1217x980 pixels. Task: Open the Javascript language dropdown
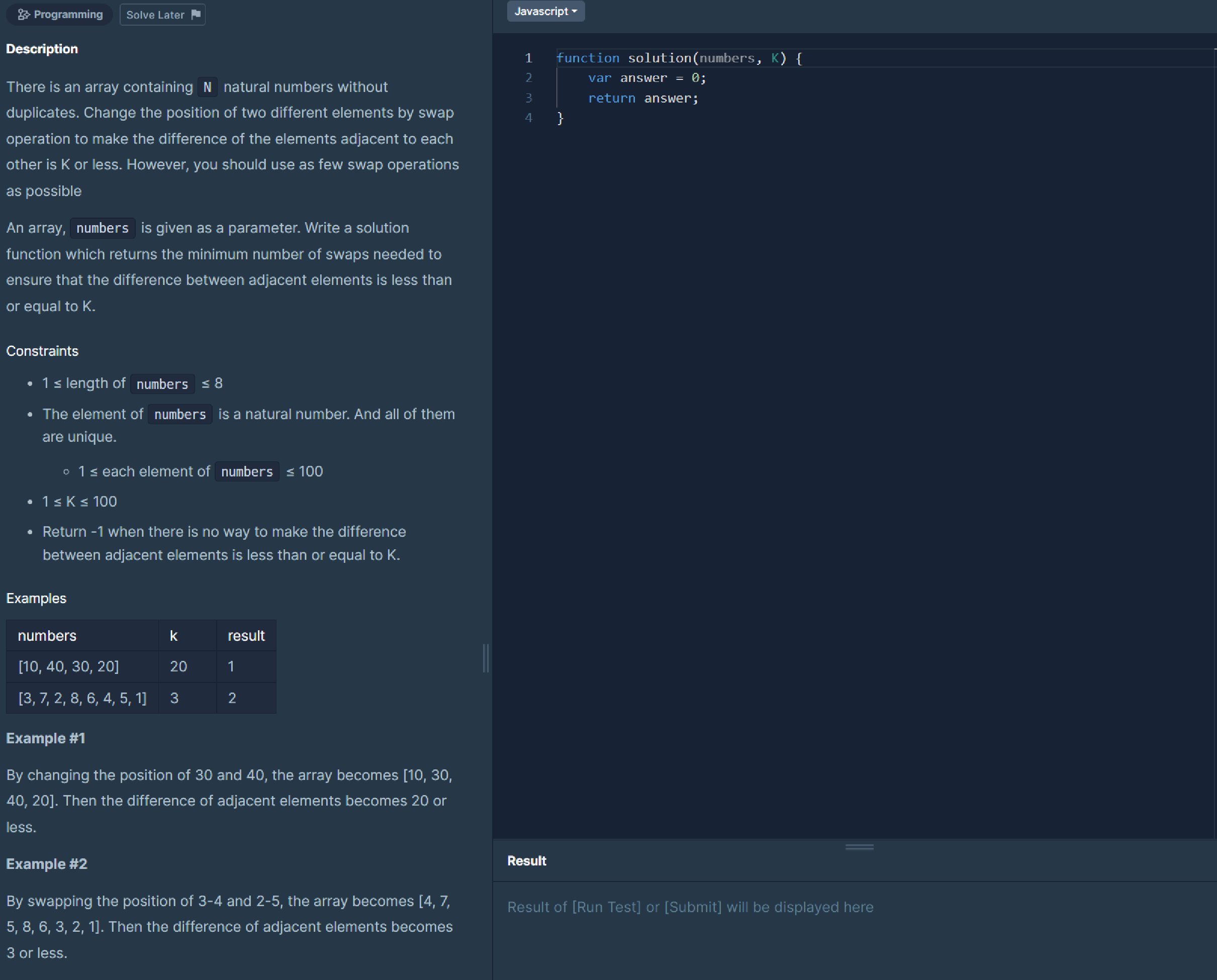pos(545,11)
